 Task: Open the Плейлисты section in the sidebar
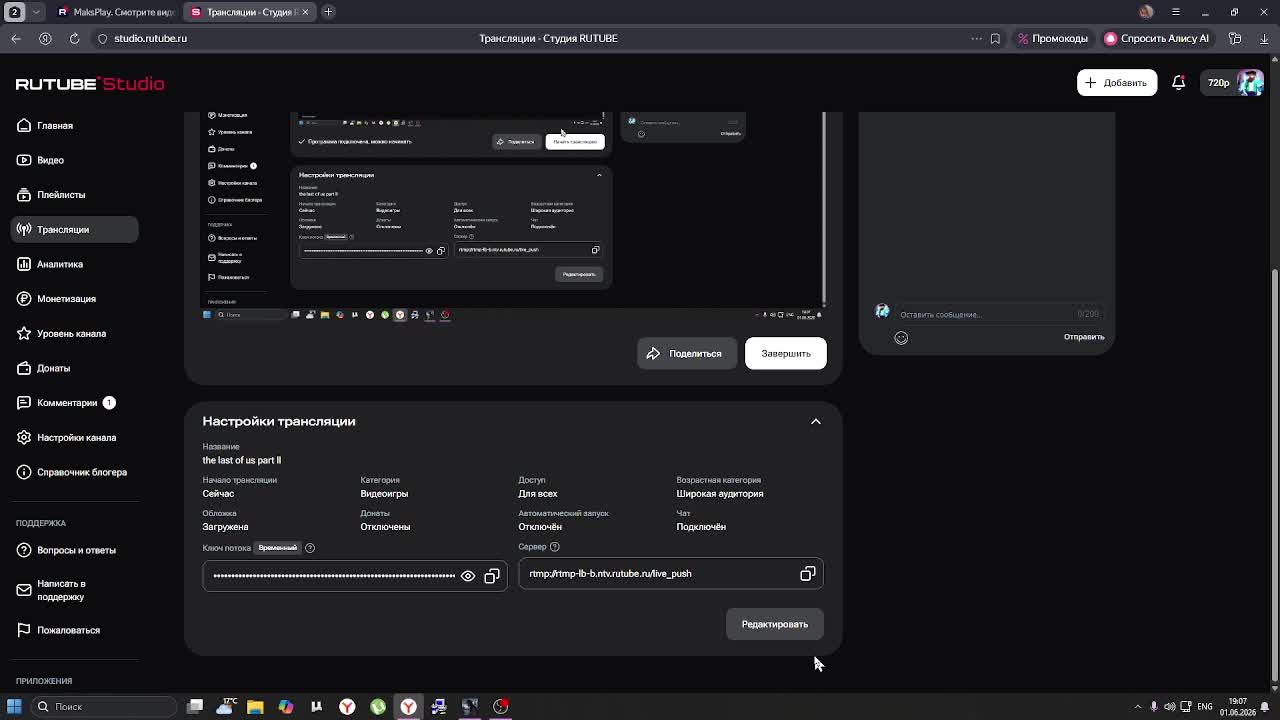click(74, 195)
